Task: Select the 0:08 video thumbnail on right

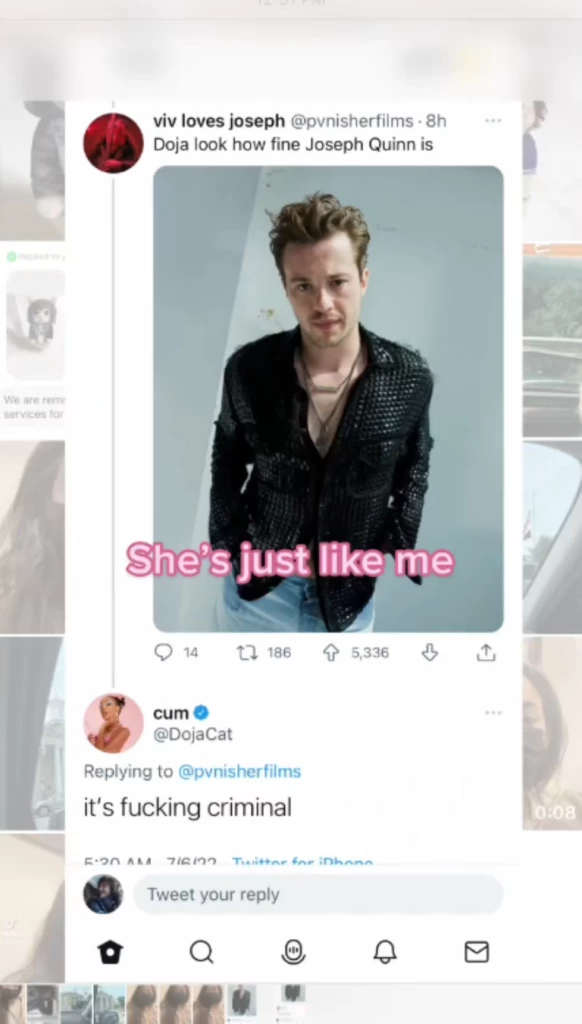Action: tap(553, 733)
